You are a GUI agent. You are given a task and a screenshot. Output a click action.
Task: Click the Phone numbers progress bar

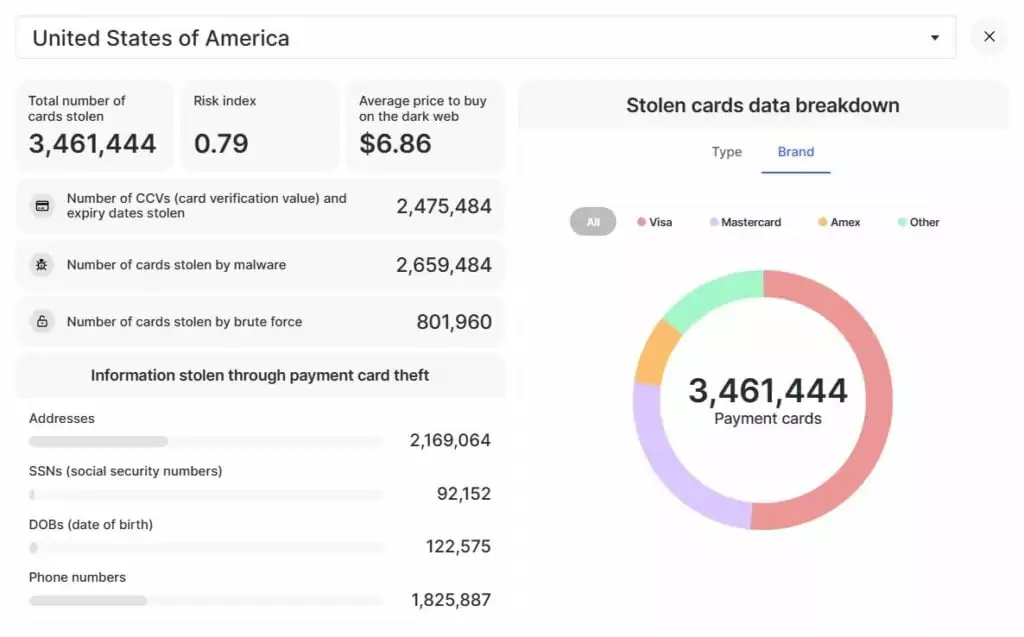pyautogui.click(x=206, y=600)
